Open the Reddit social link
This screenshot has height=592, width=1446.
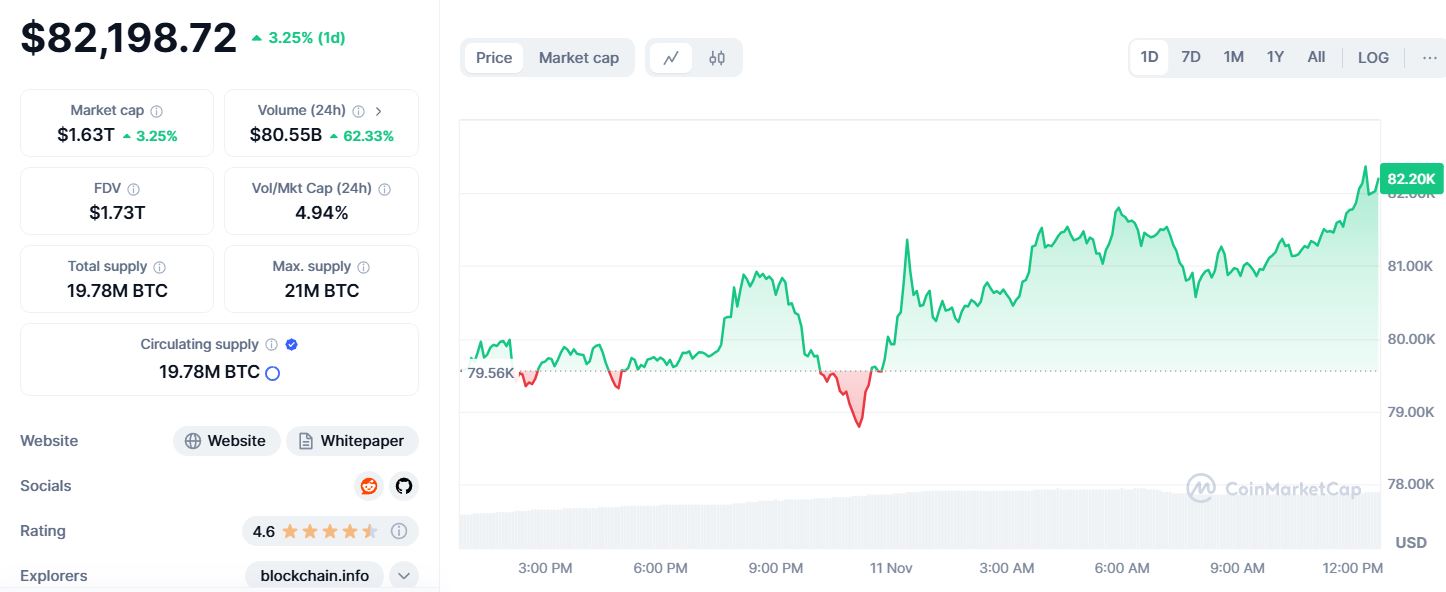[x=369, y=486]
